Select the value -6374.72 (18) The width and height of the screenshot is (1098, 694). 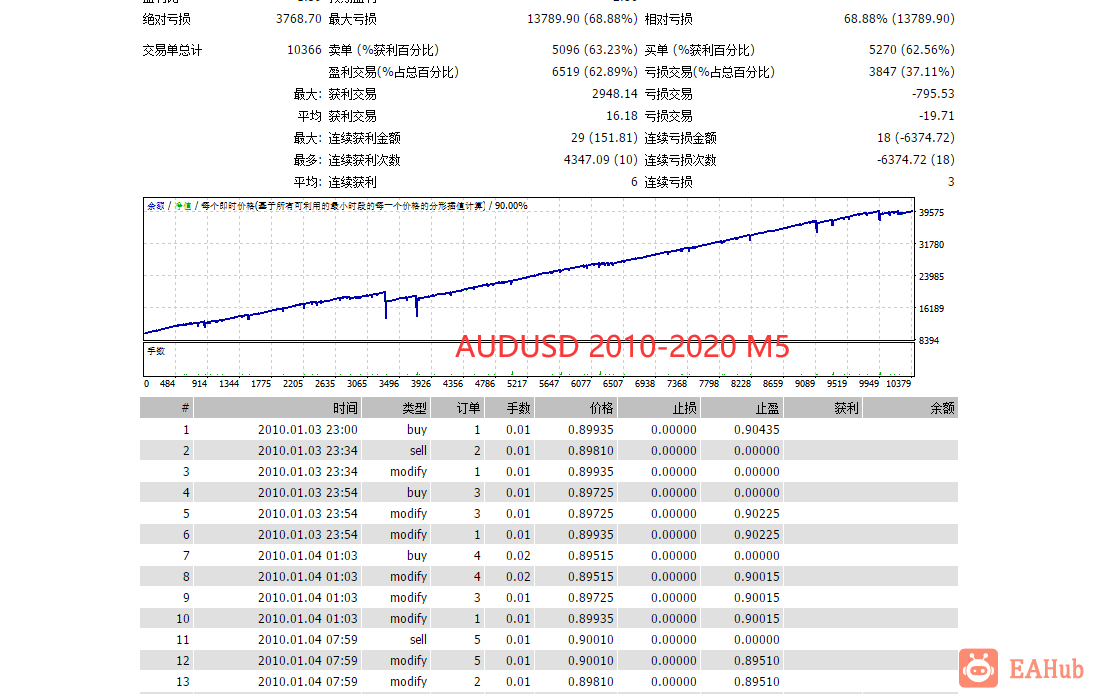[x=916, y=160]
